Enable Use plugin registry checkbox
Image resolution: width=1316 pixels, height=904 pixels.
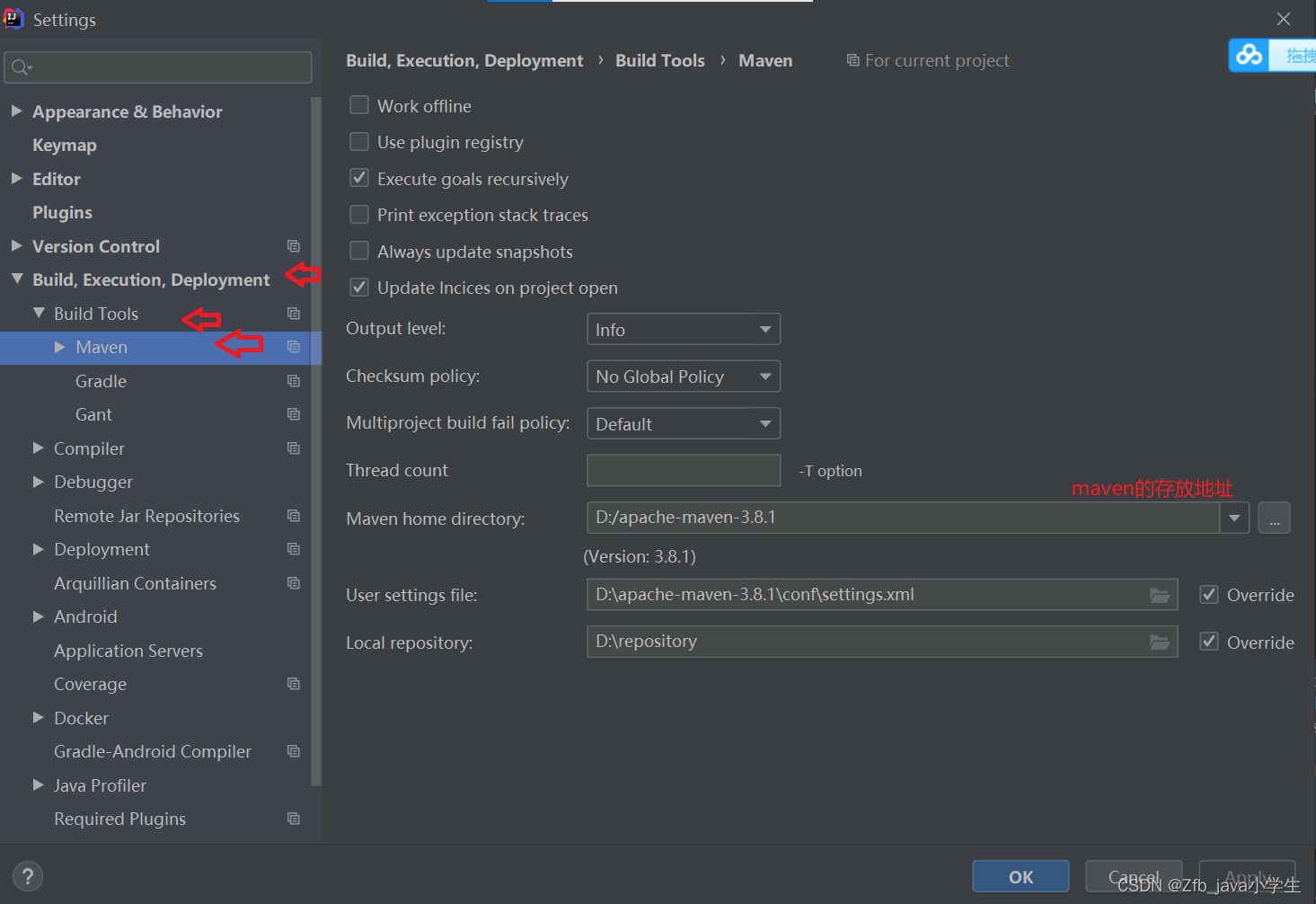click(x=359, y=142)
